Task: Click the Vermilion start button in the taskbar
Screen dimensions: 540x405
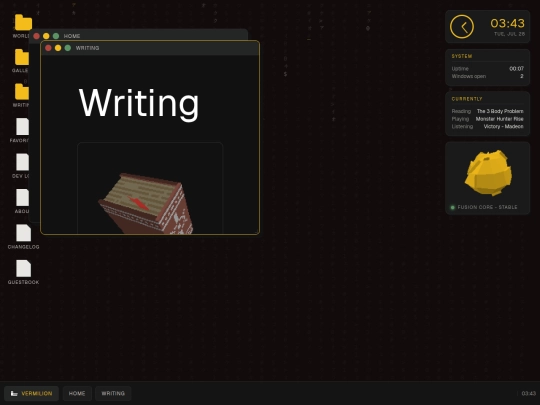Action: point(32,393)
